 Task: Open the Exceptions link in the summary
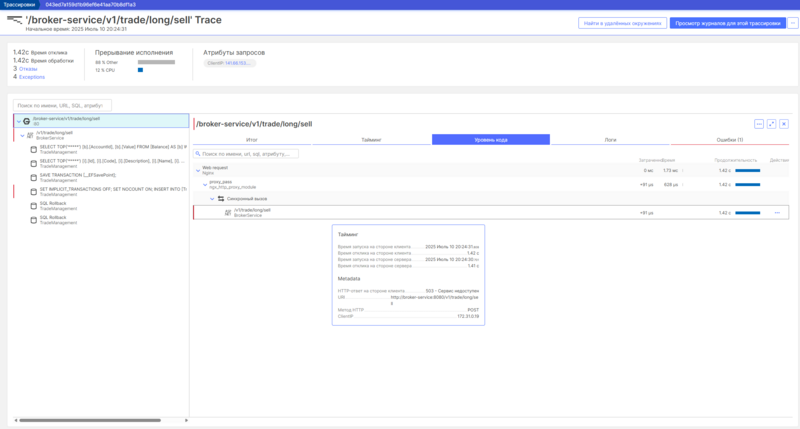coord(32,76)
